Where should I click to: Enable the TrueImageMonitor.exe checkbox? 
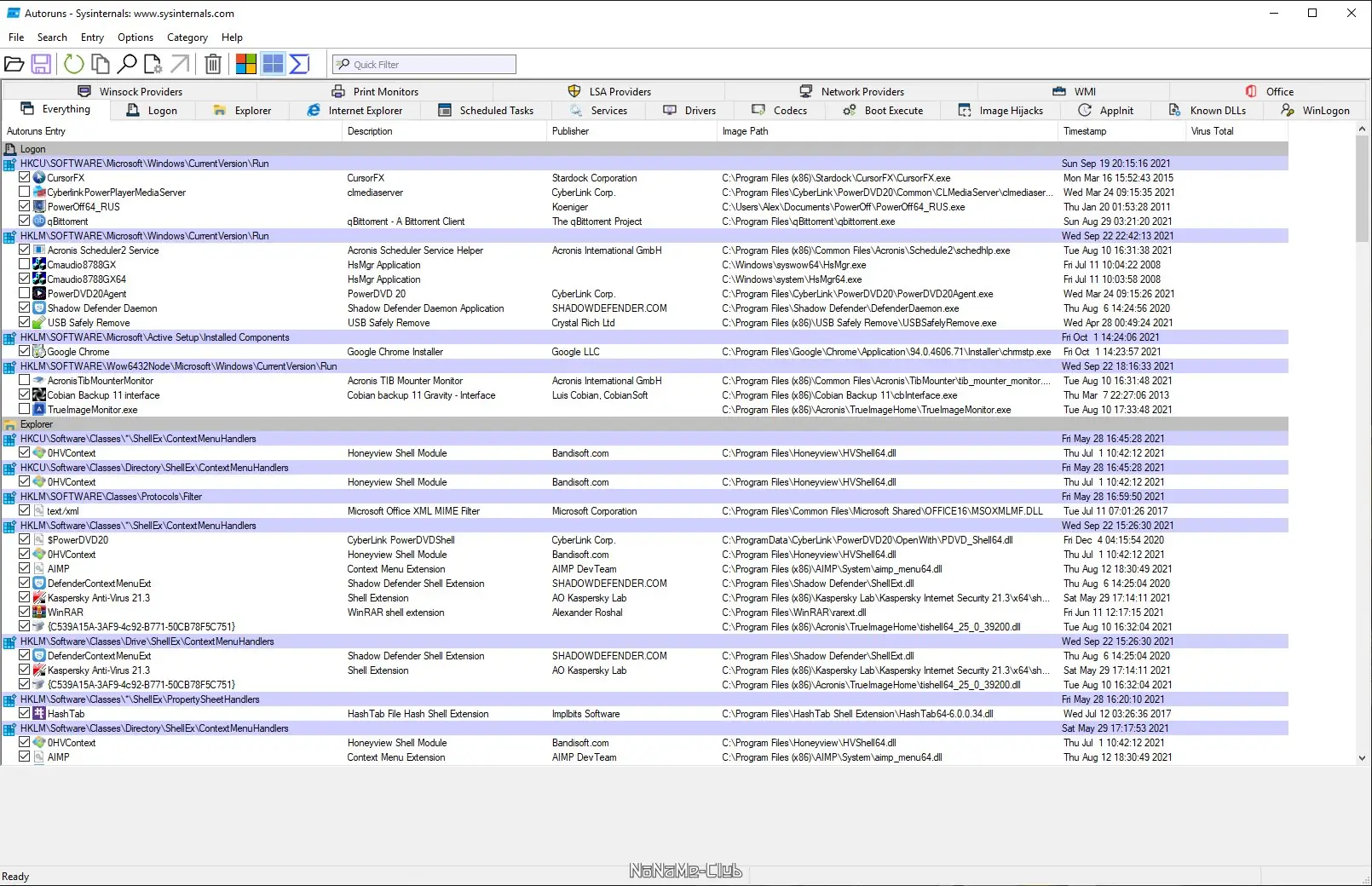tap(25, 410)
